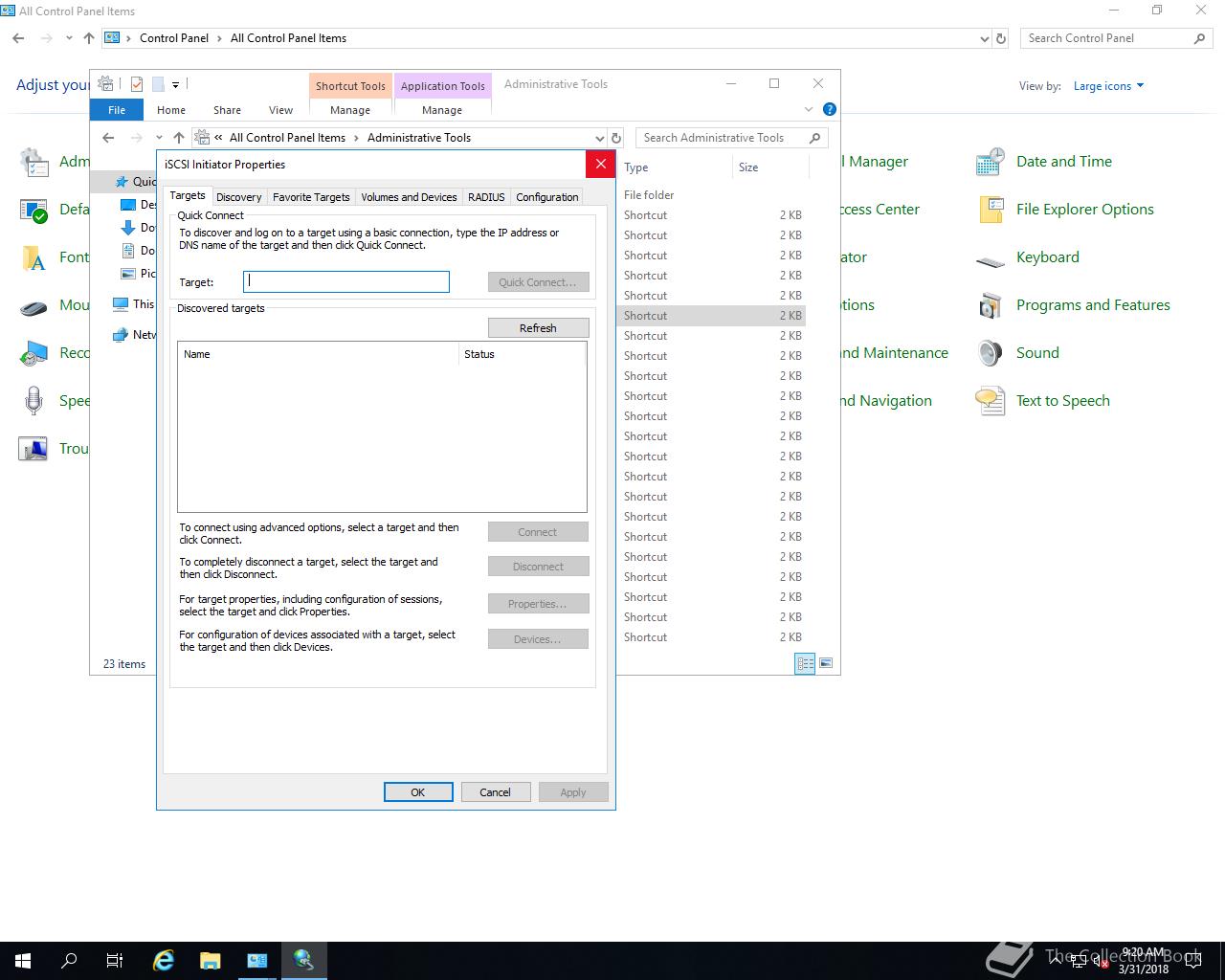Image resolution: width=1225 pixels, height=980 pixels.
Task: Refresh the Administrative Tools folder view
Action: (616, 138)
